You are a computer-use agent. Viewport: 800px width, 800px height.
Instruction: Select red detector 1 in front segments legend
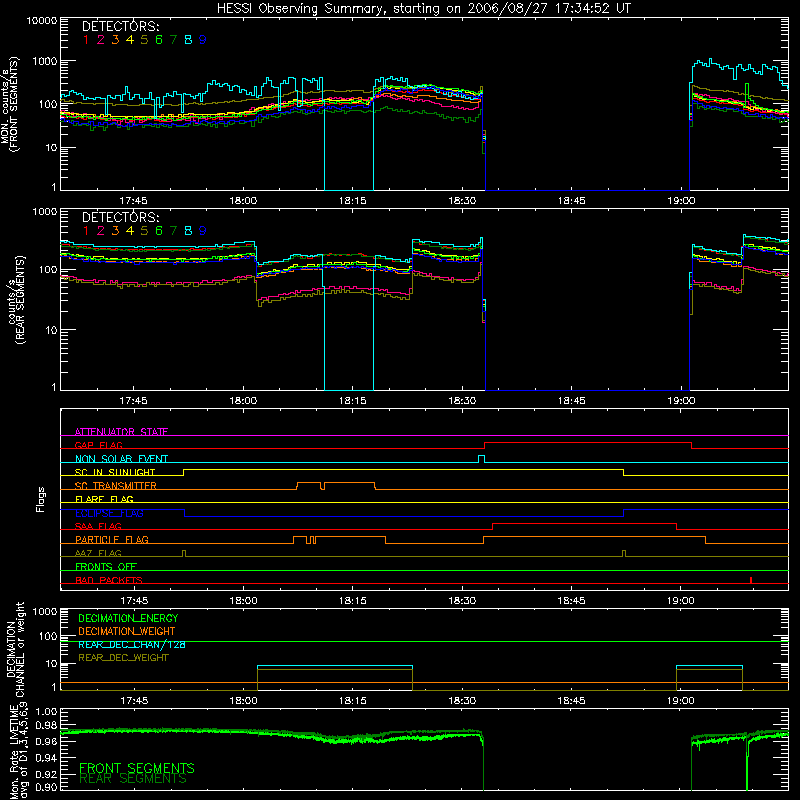pos(86,40)
